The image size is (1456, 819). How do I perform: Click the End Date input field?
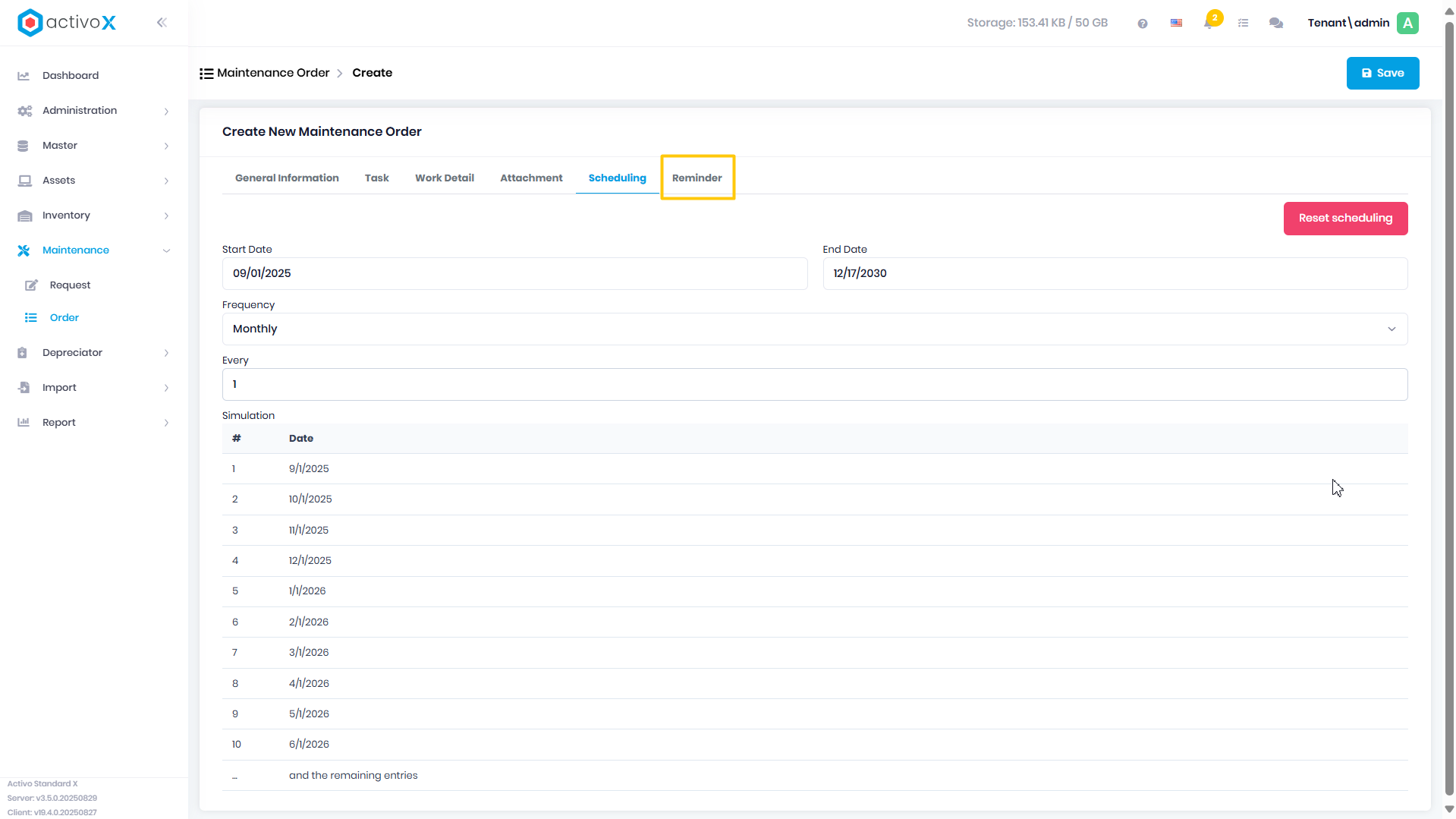tap(1115, 274)
